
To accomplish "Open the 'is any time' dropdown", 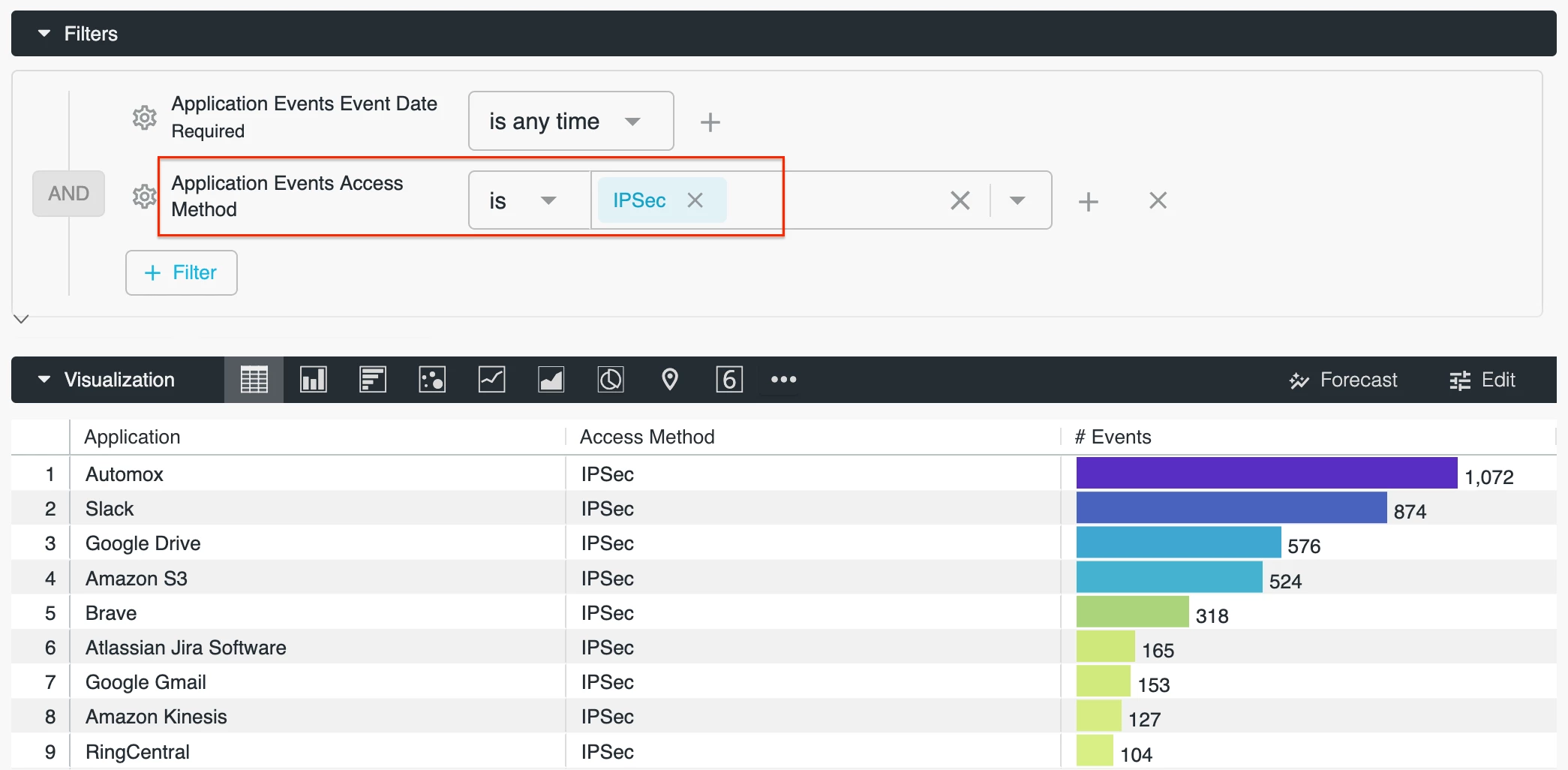I will tap(571, 121).
